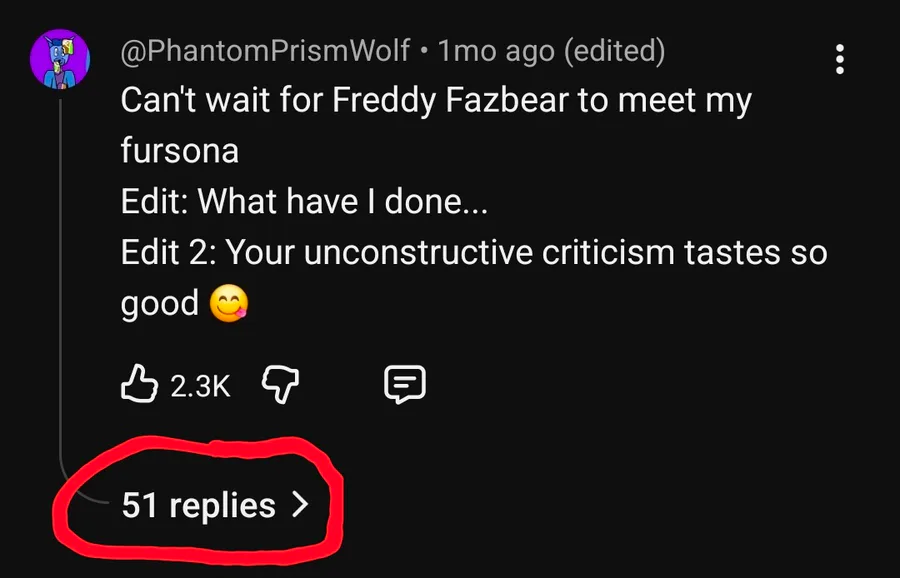Click the chevron beside 51 replies
Viewport: 900px width, 578px height.
(298, 506)
